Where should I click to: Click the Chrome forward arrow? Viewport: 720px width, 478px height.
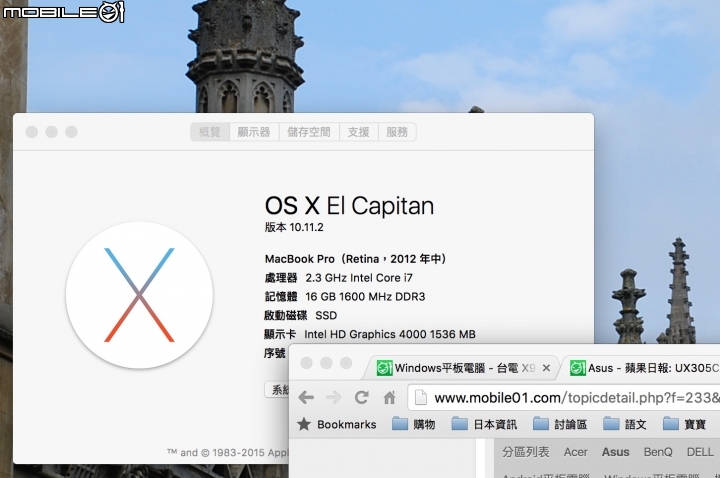point(333,397)
